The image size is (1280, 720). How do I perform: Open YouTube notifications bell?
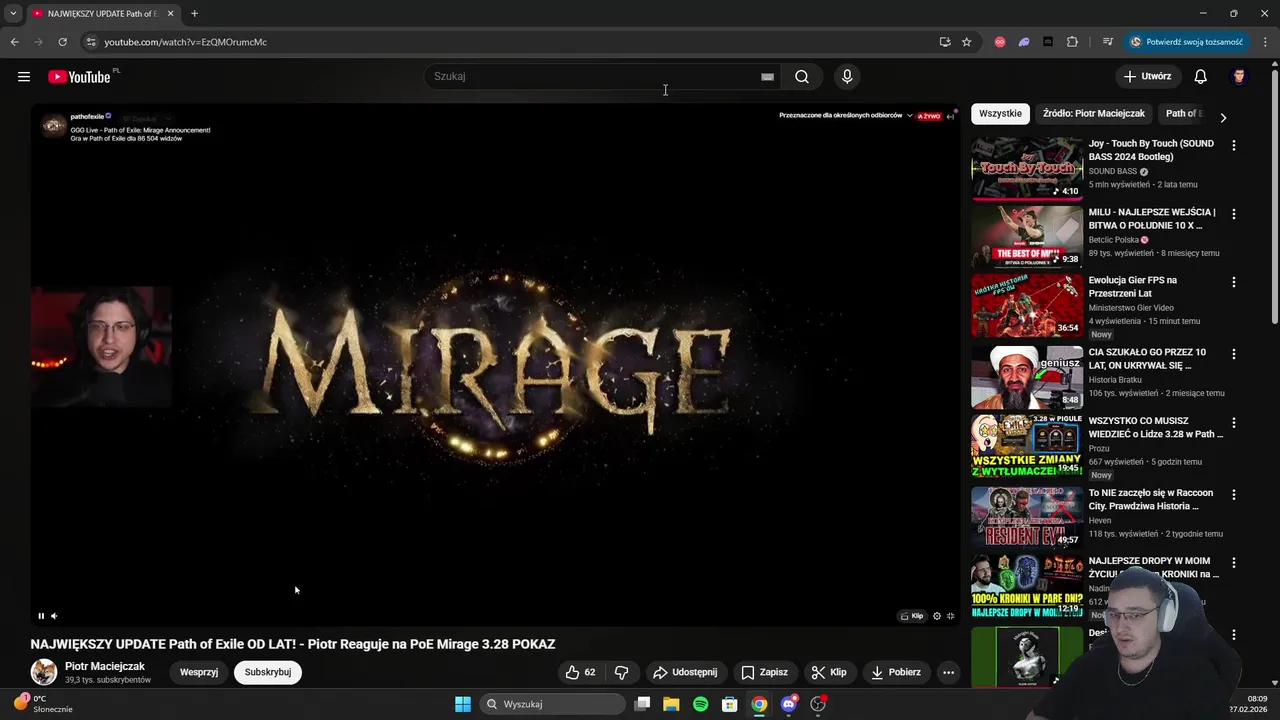coord(1201,77)
